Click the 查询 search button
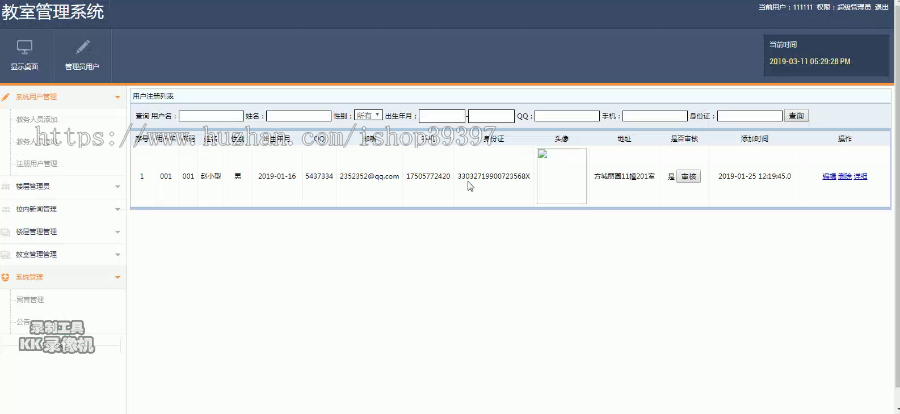The width and height of the screenshot is (900, 414). coord(797,116)
